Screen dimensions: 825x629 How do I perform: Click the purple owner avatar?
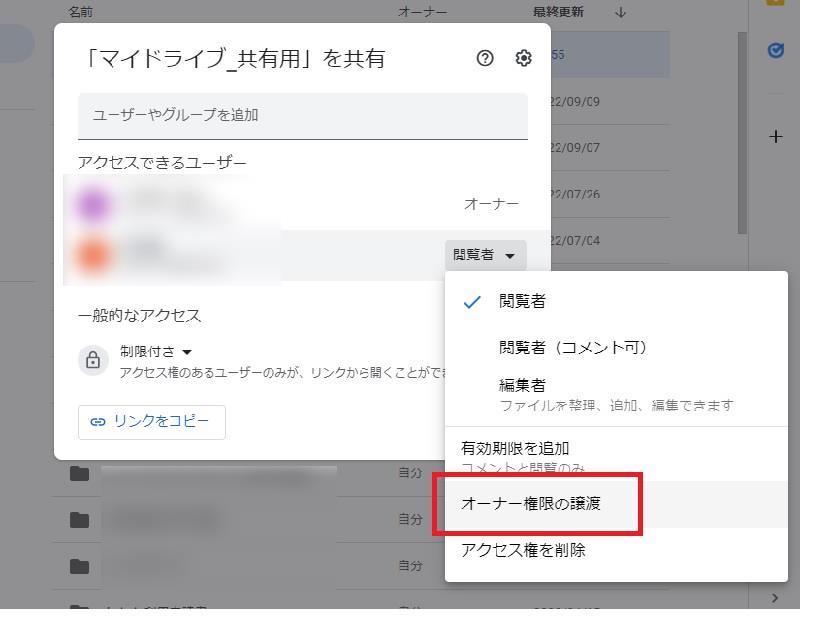tap(93, 204)
